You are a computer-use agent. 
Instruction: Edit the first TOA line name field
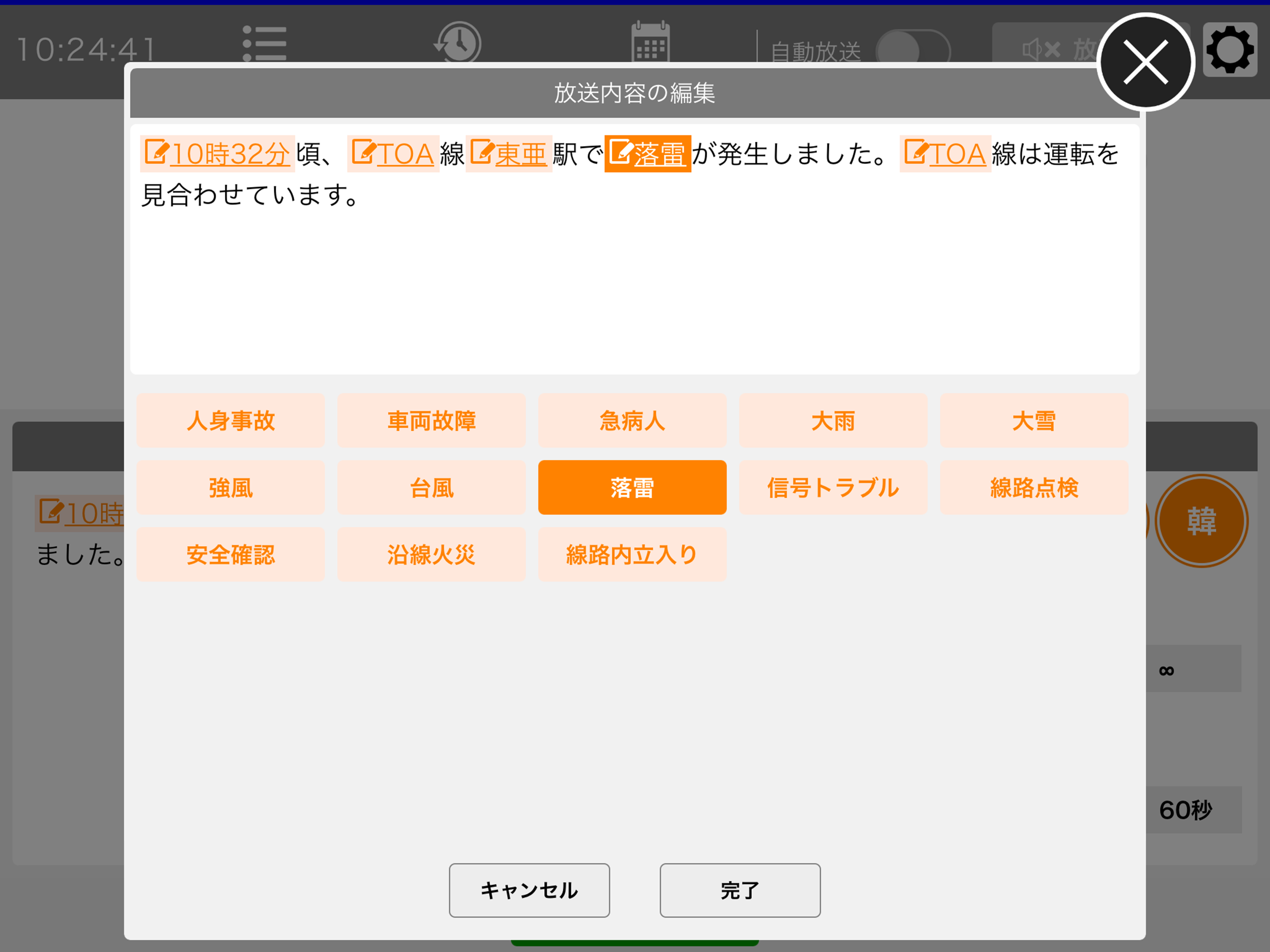(x=393, y=154)
